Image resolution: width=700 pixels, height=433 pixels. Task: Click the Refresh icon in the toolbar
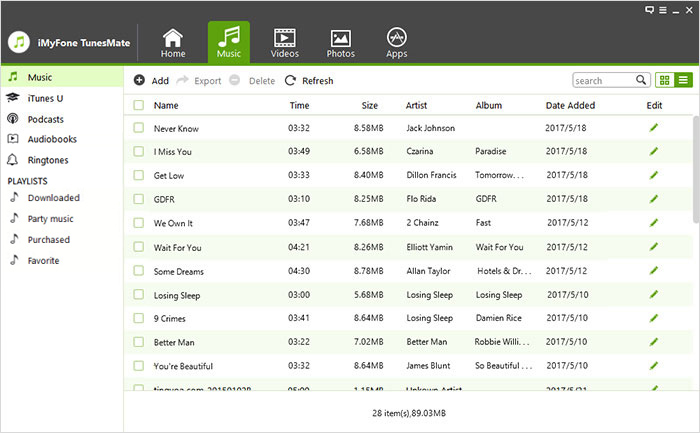point(291,81)
